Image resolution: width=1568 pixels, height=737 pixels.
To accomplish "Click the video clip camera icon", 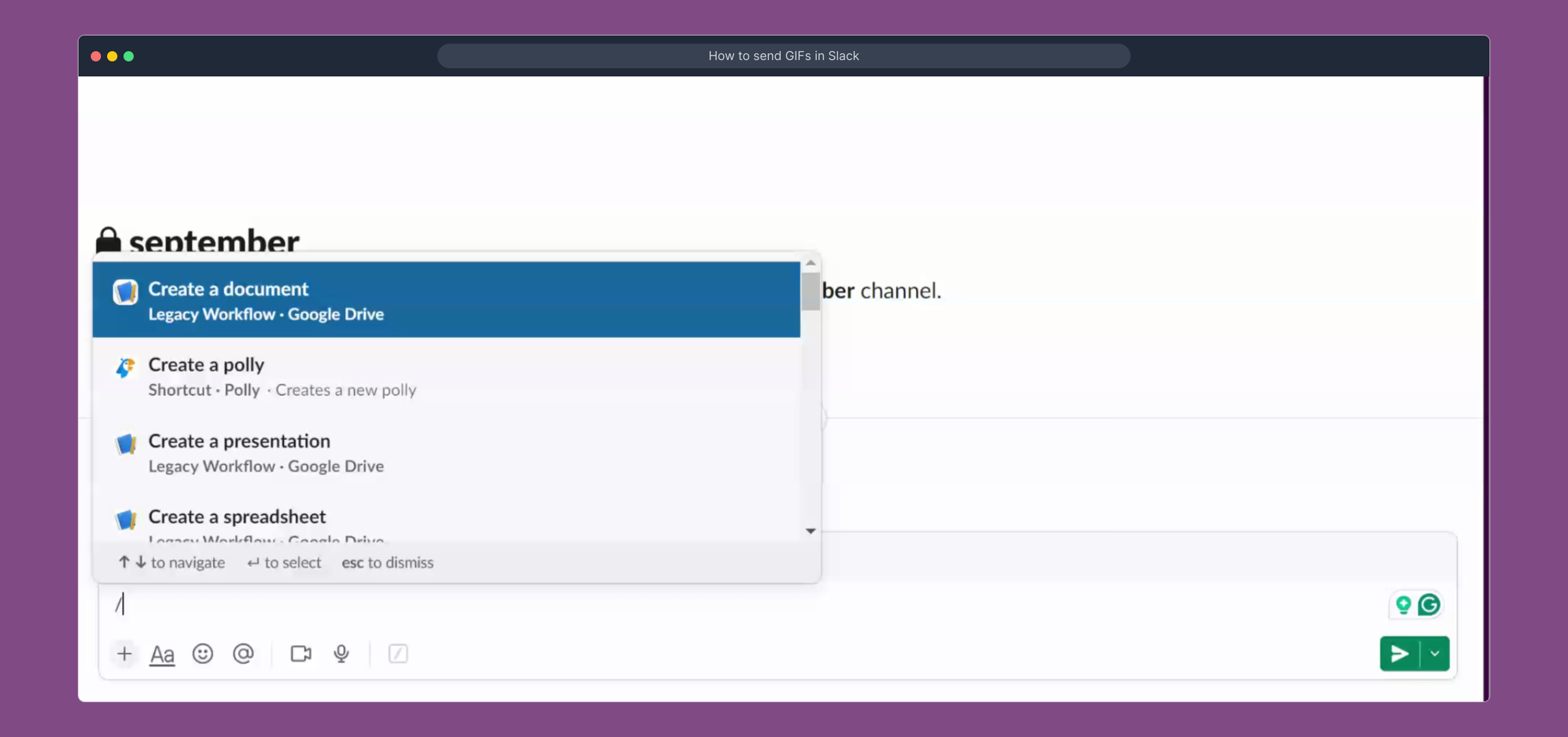I will 301,654.
